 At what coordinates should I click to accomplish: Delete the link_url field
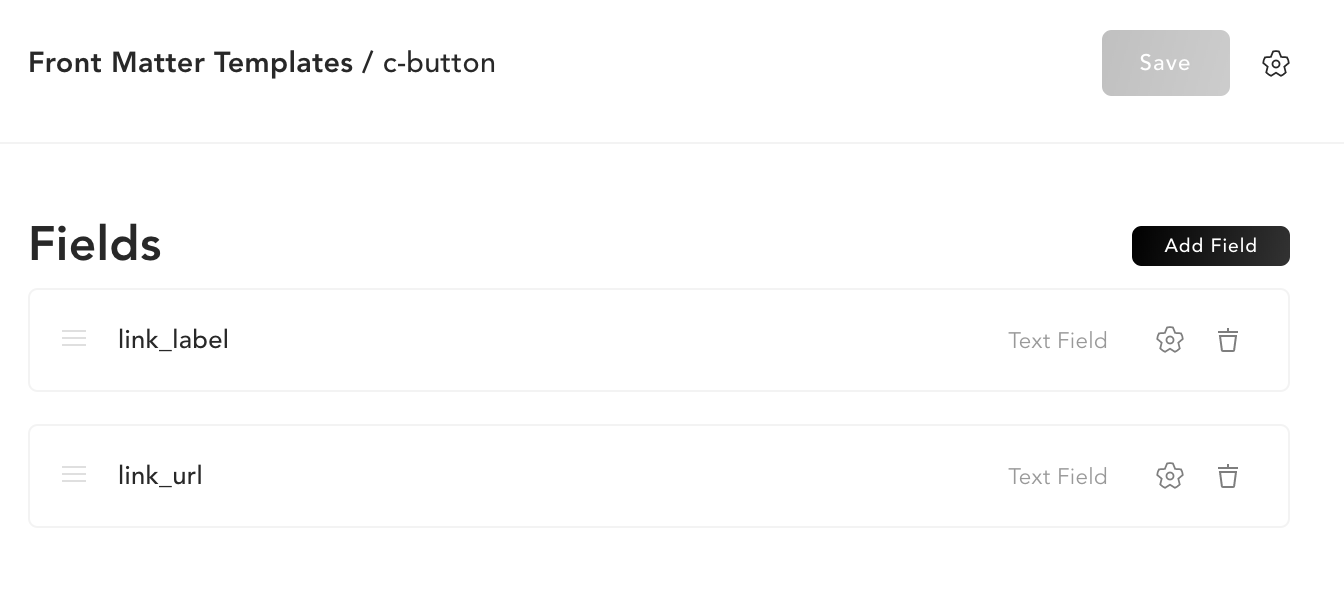point(1228,476)
